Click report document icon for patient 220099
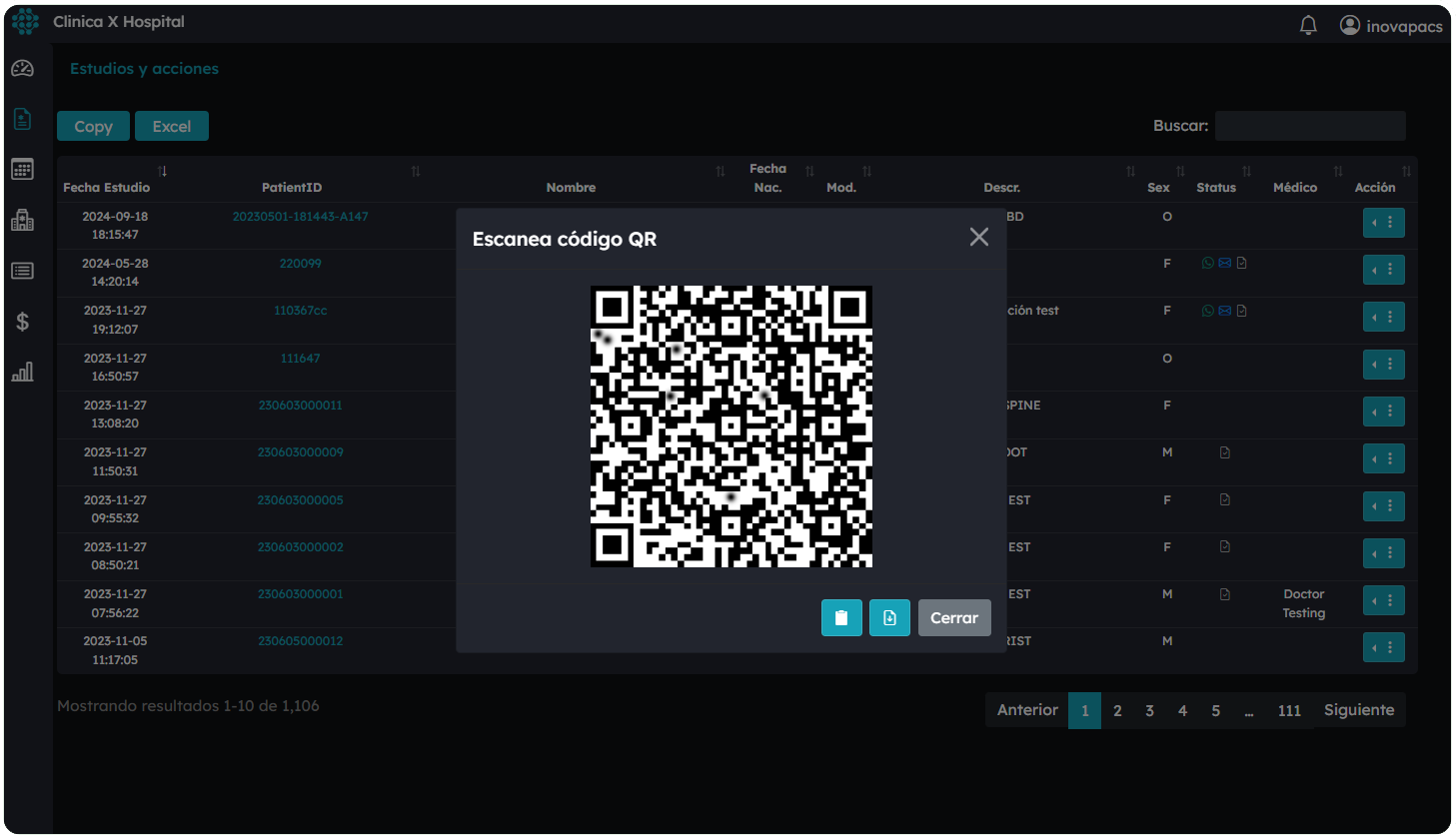Screen dimensions: 1456x837 [x=1241, y=264]
